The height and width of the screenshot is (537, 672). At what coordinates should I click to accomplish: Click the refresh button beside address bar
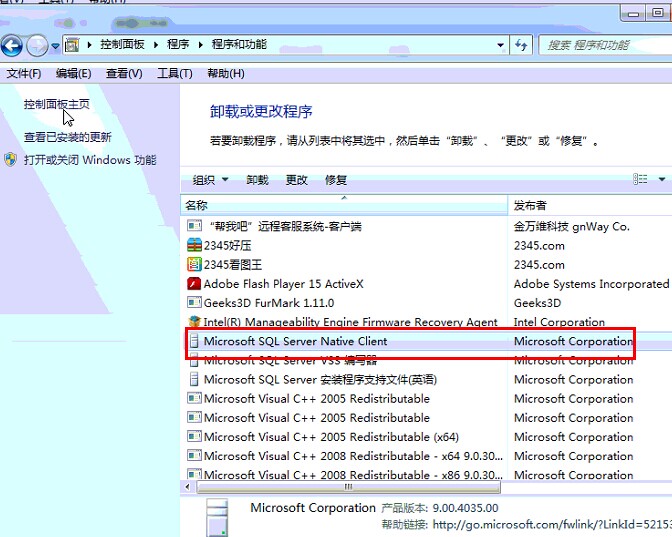pos(521,45)
